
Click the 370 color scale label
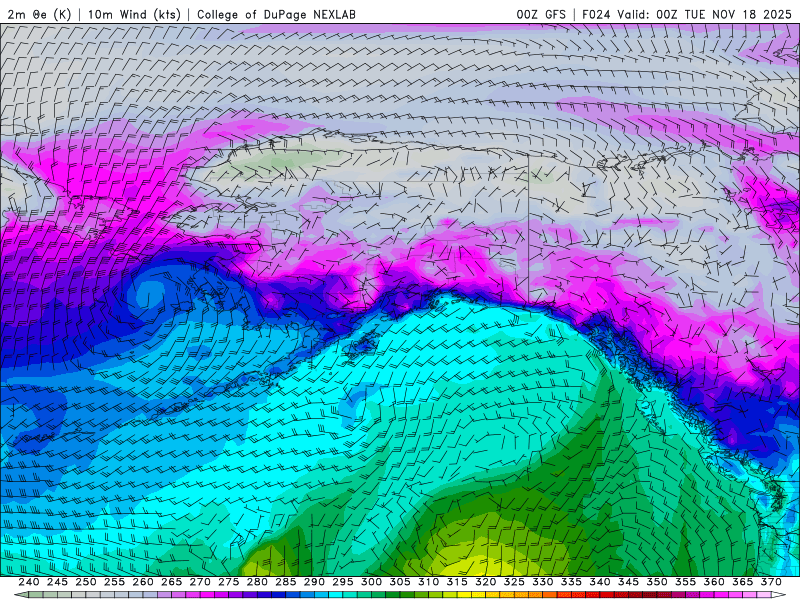pyautogui.click(x=771, y=582)
